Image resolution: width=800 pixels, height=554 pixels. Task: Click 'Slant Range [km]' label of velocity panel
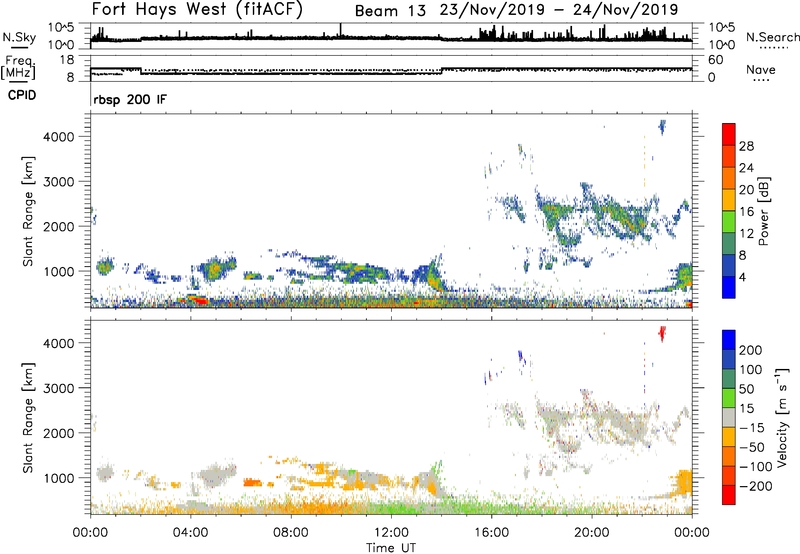[28, 417]
